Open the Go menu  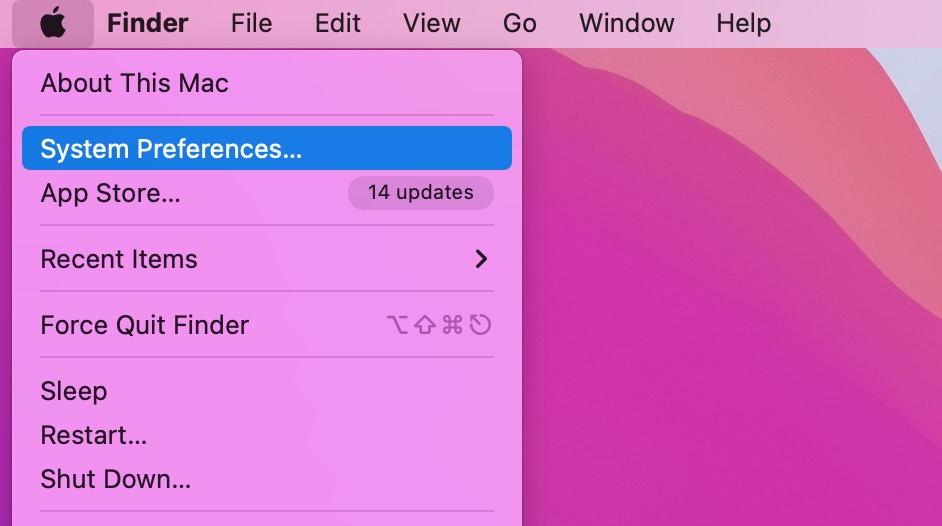(x=519, y=23)
